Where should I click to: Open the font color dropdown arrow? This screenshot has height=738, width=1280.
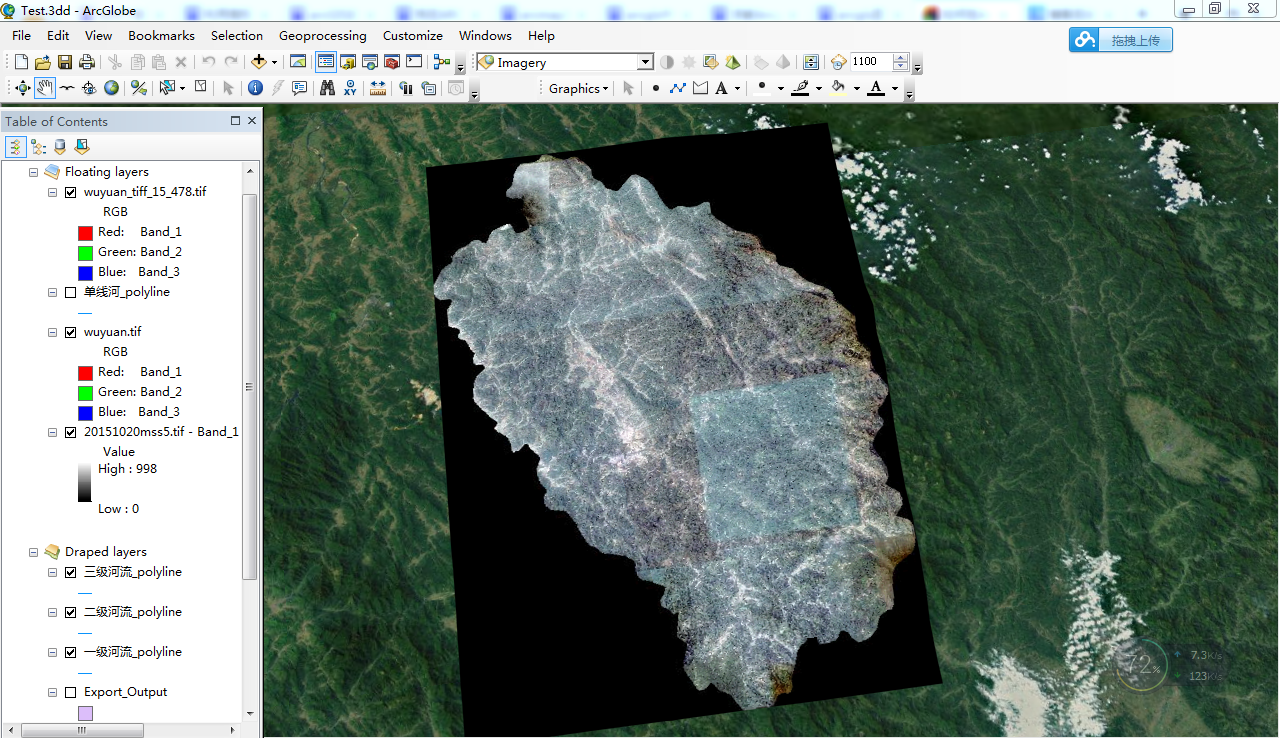coord(894,88)
